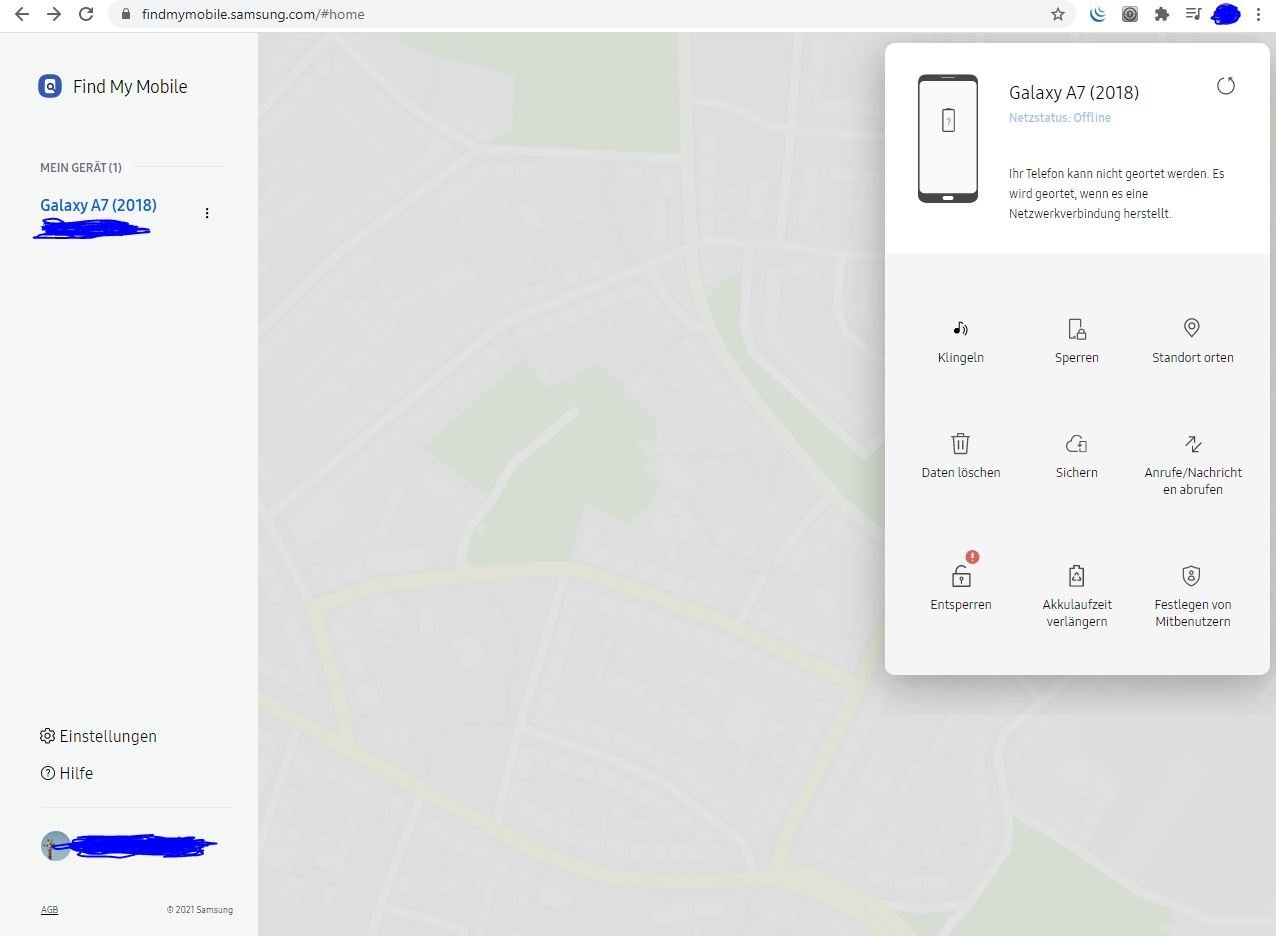Click the phone image in the device card
Screen dimensions: 1276x936
point(948,138)
